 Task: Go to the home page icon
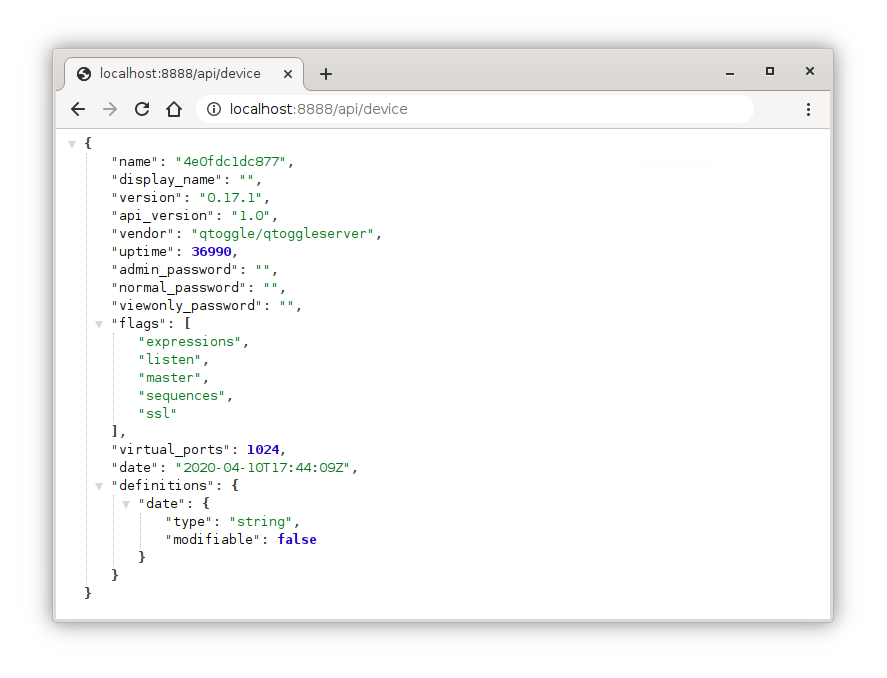(174, 109)
